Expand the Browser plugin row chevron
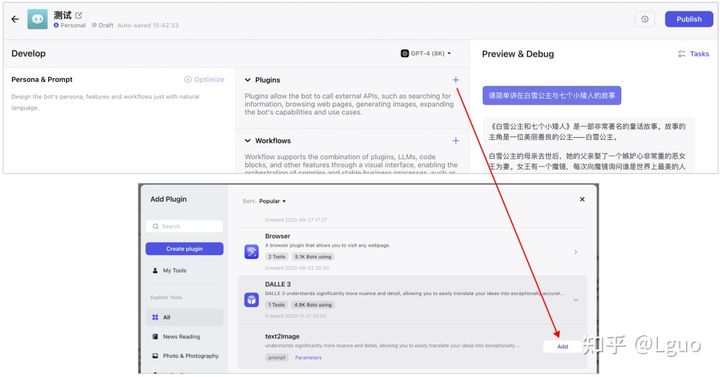The width and height of the screenshot is (720, 377). tap(576, 252)
